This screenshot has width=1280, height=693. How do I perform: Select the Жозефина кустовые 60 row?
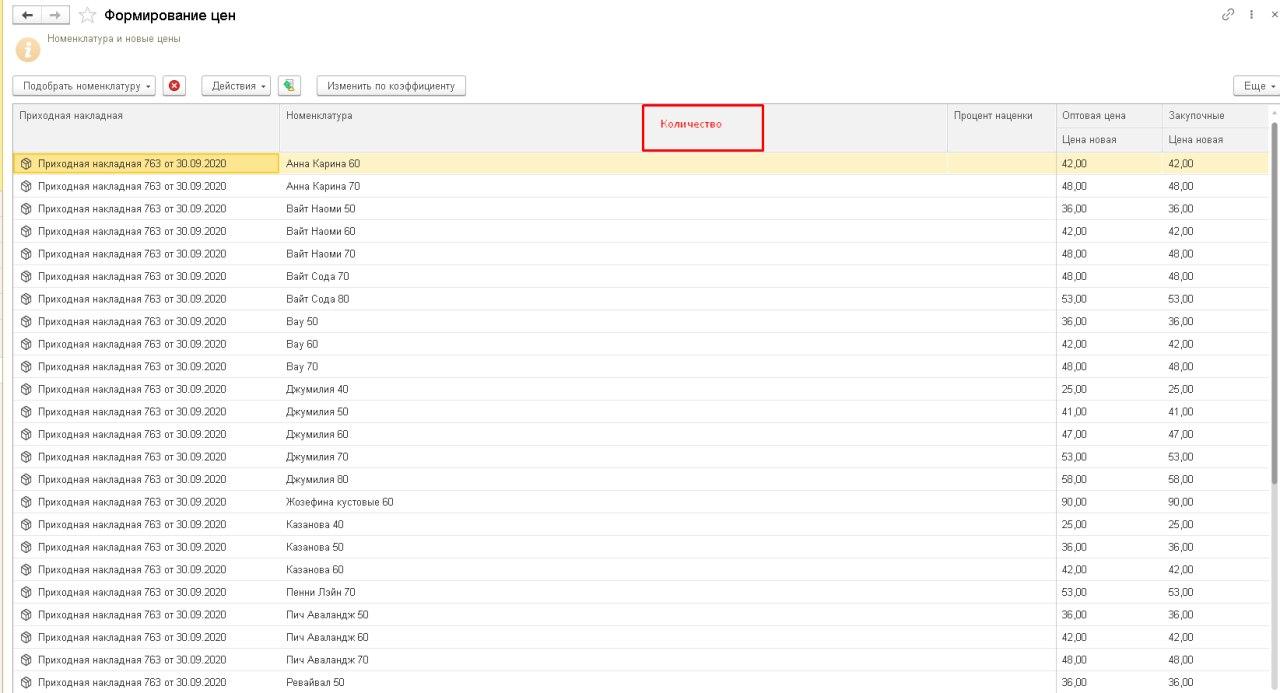(x=340, y=502)
